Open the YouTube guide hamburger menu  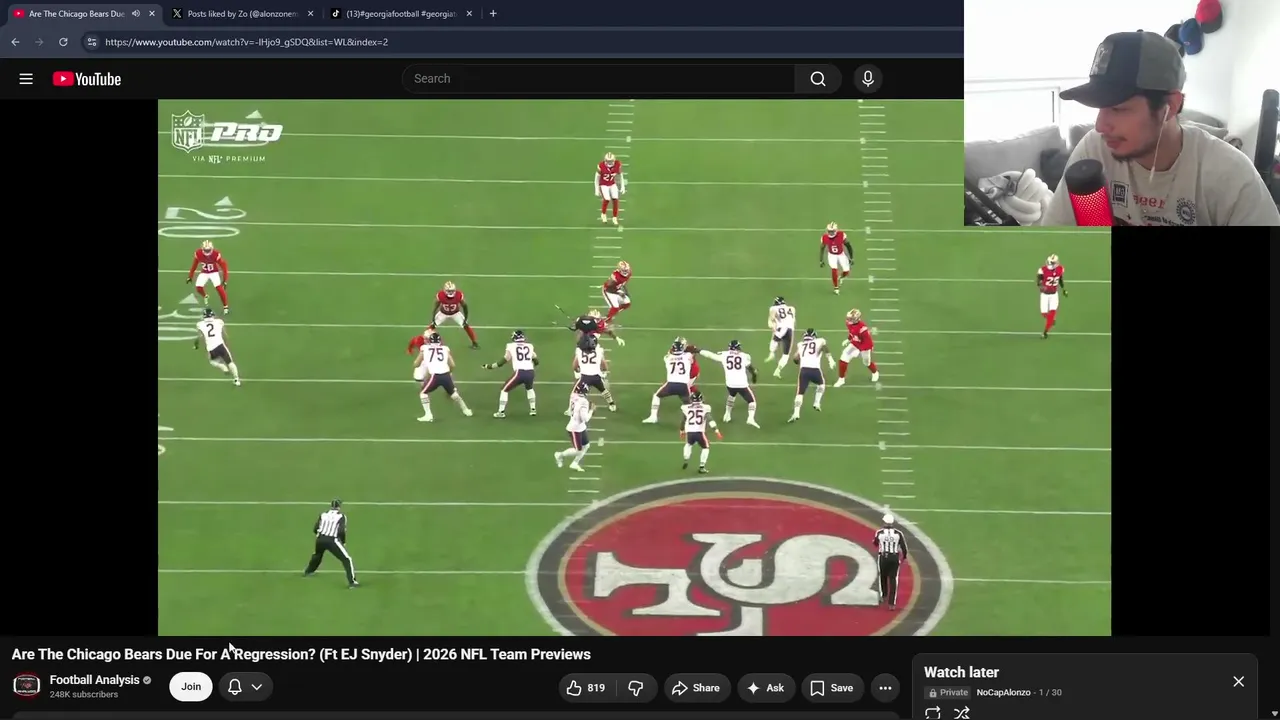26,79
